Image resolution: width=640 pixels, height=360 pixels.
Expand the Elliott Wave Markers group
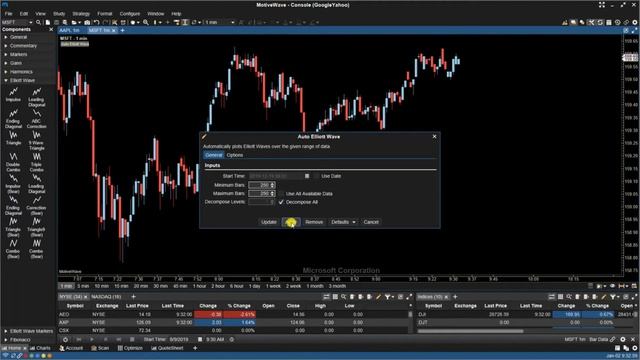(x=6, y=331)
